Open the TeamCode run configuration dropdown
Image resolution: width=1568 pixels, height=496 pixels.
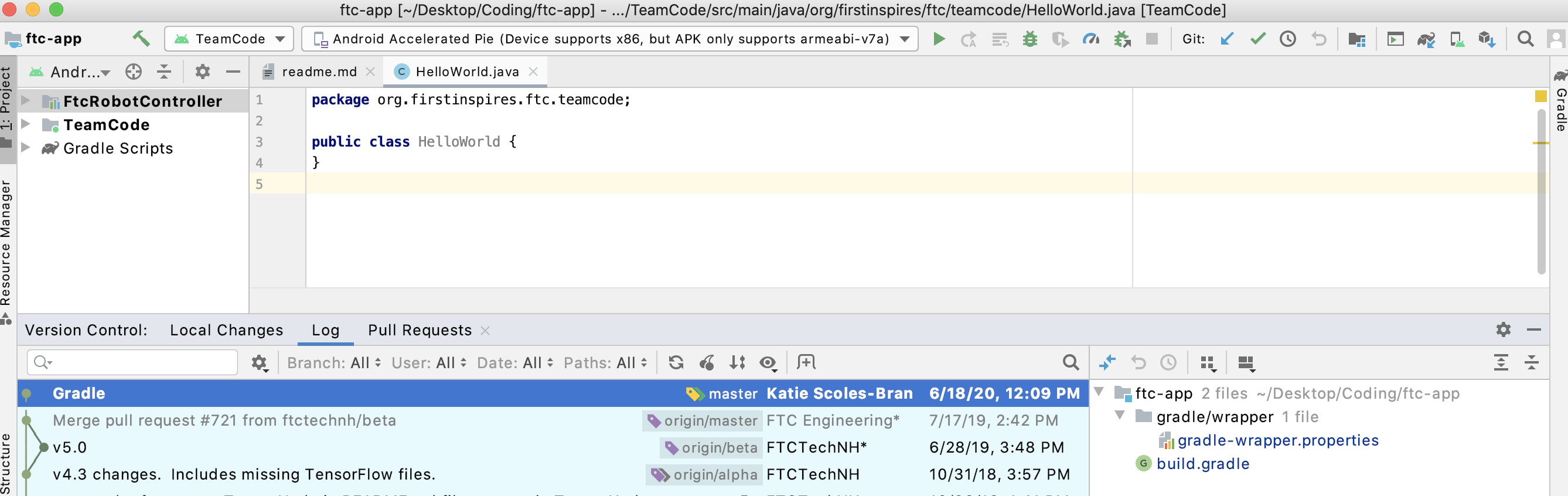(x=230, y=39)
